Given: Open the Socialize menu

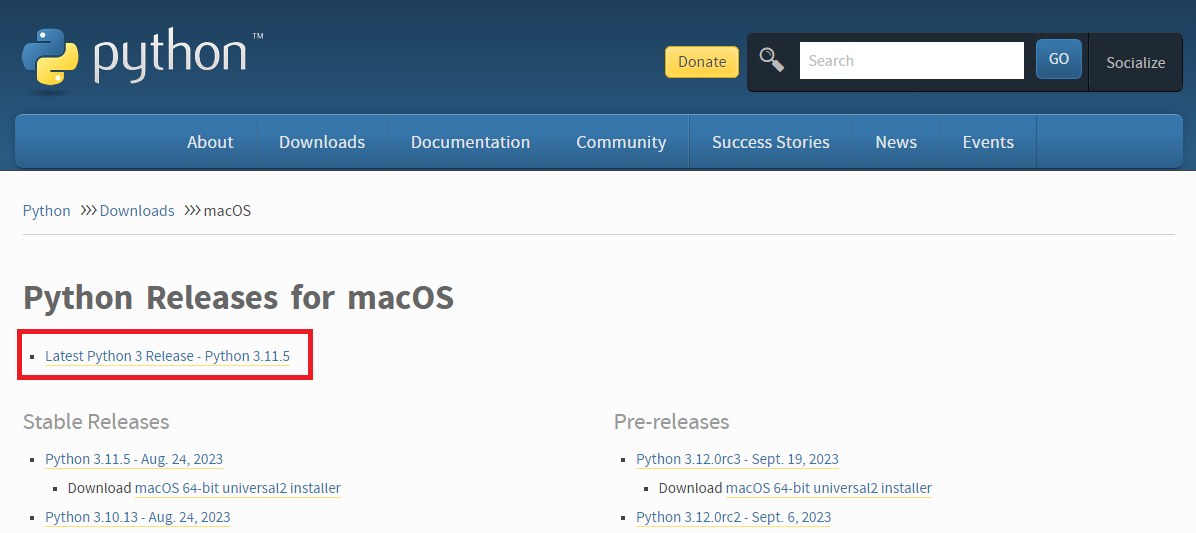Looking at the screenshot, I should click(1136, 63).
